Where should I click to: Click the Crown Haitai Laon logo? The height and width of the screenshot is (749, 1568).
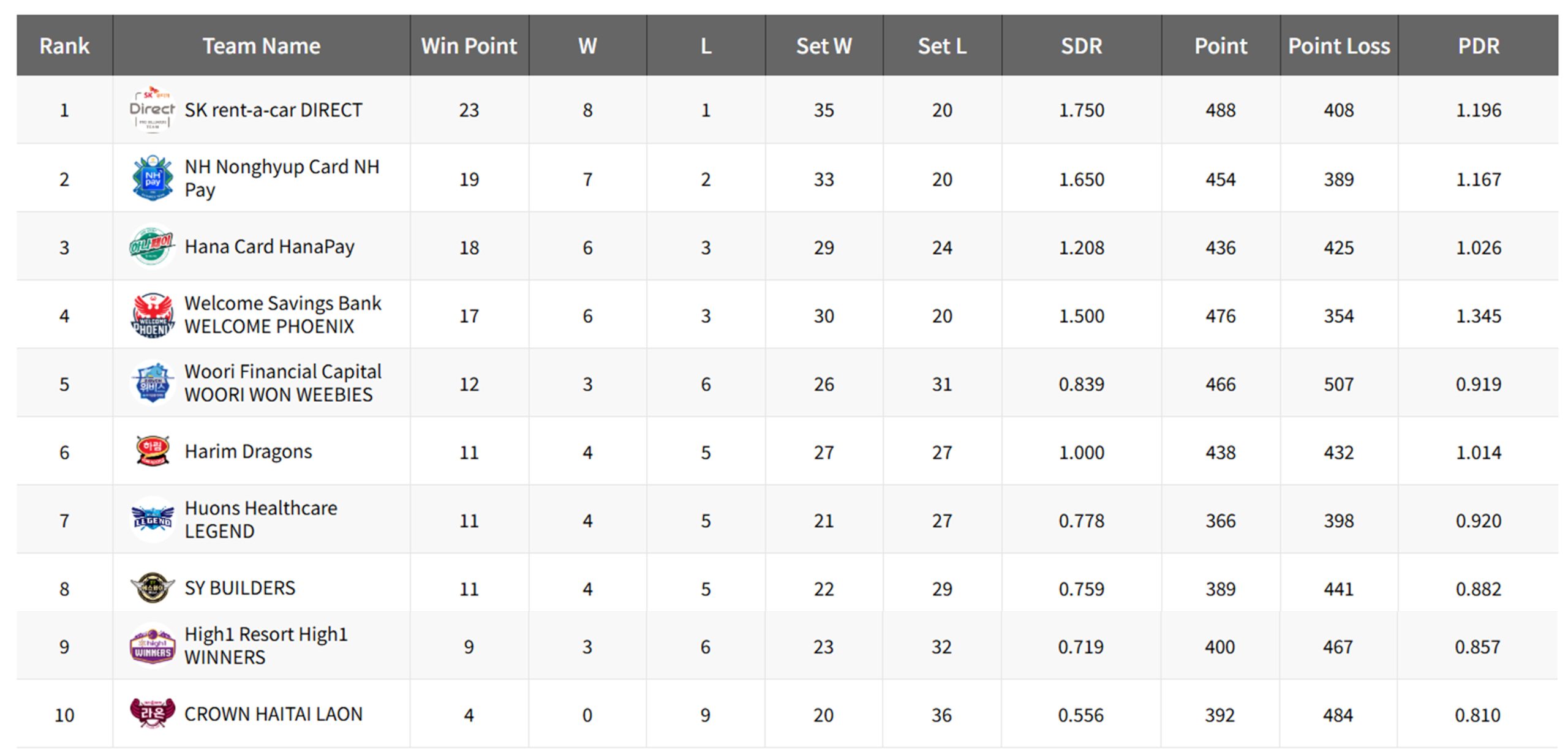(152, 713)
